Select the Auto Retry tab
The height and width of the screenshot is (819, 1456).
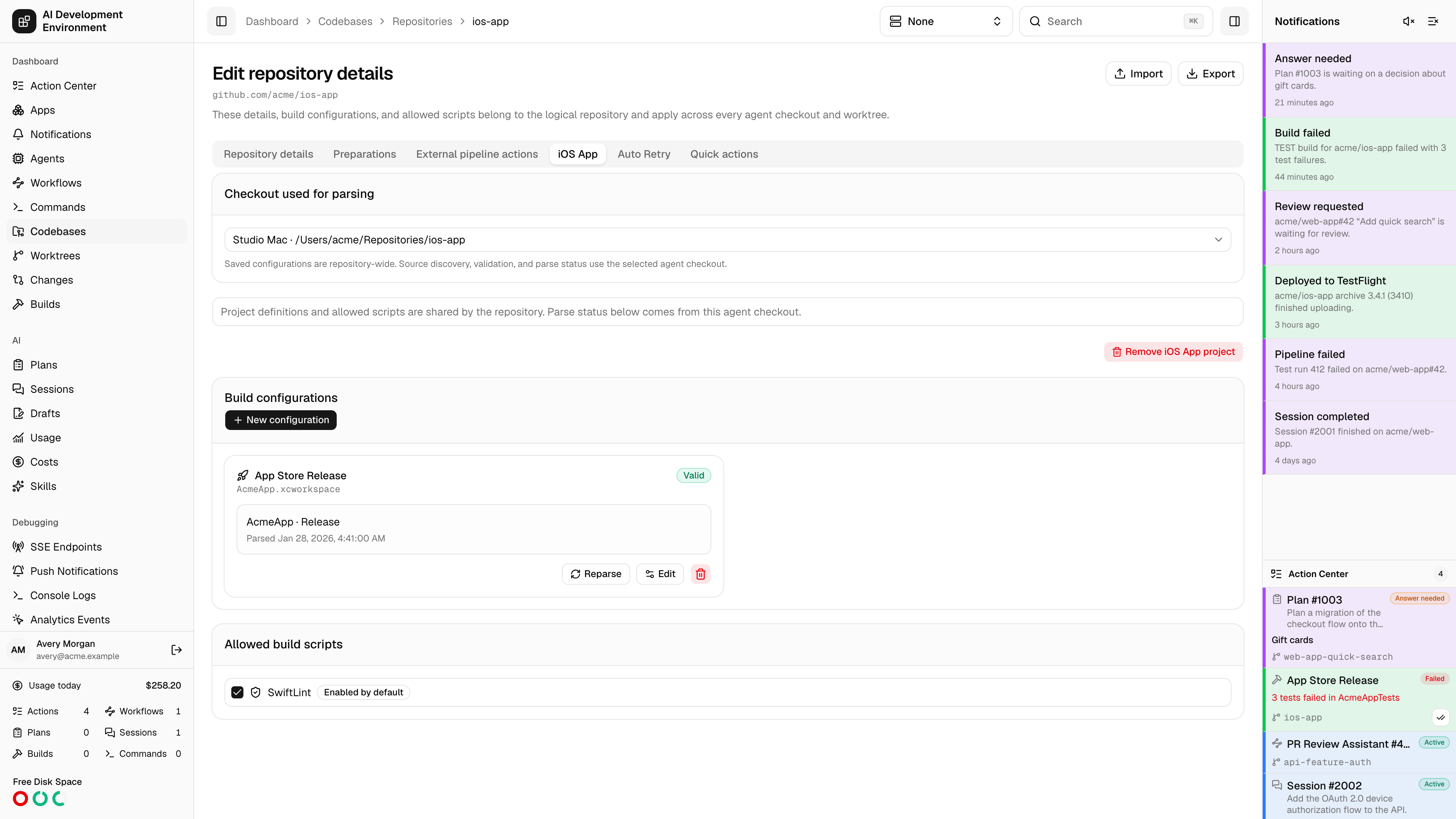[644, 154]
